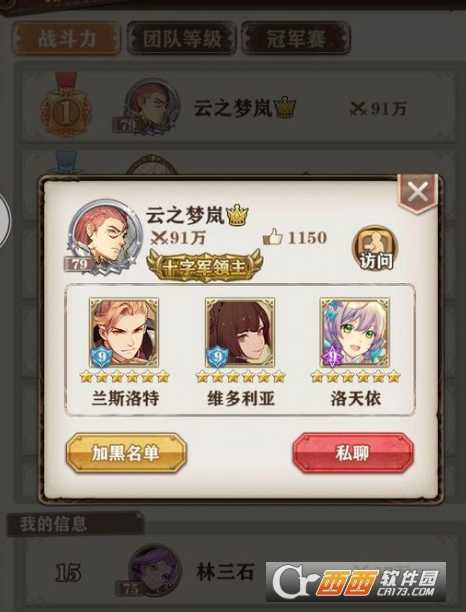Viewport: 466px width, 612px height.
Task: Click the 加黑名单 blacklist button
Action: pos(126,453)
